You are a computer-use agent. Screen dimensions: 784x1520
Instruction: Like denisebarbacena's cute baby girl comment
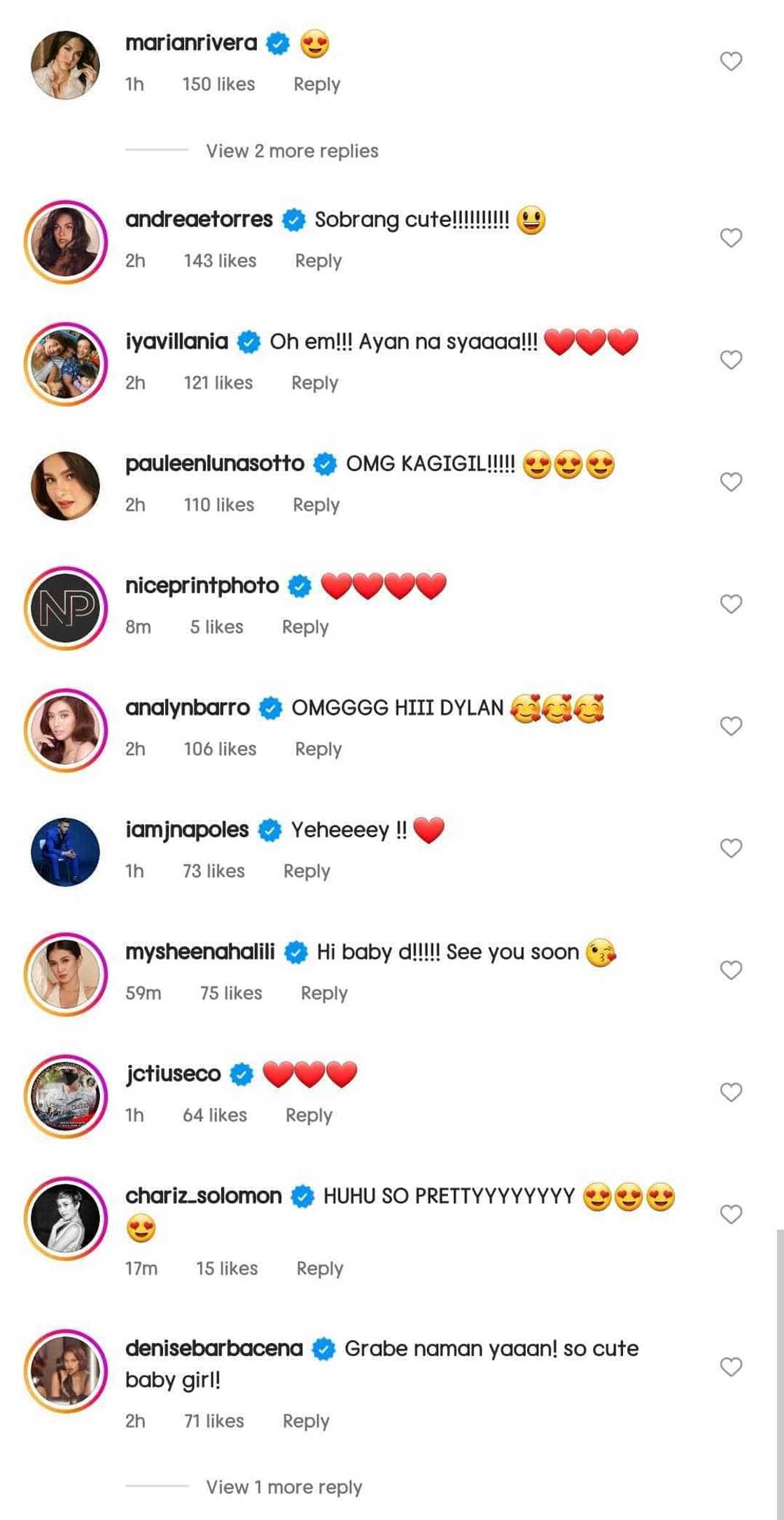coord(731,1367)
